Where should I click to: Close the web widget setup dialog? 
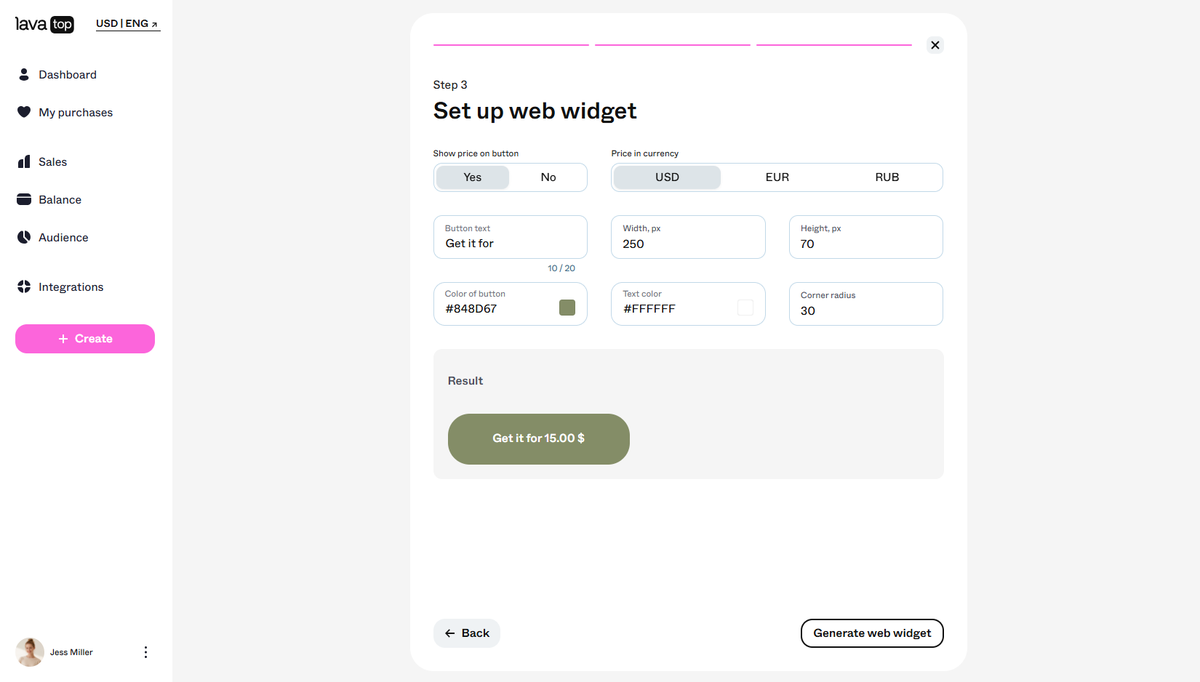click(x=934, y=45)
